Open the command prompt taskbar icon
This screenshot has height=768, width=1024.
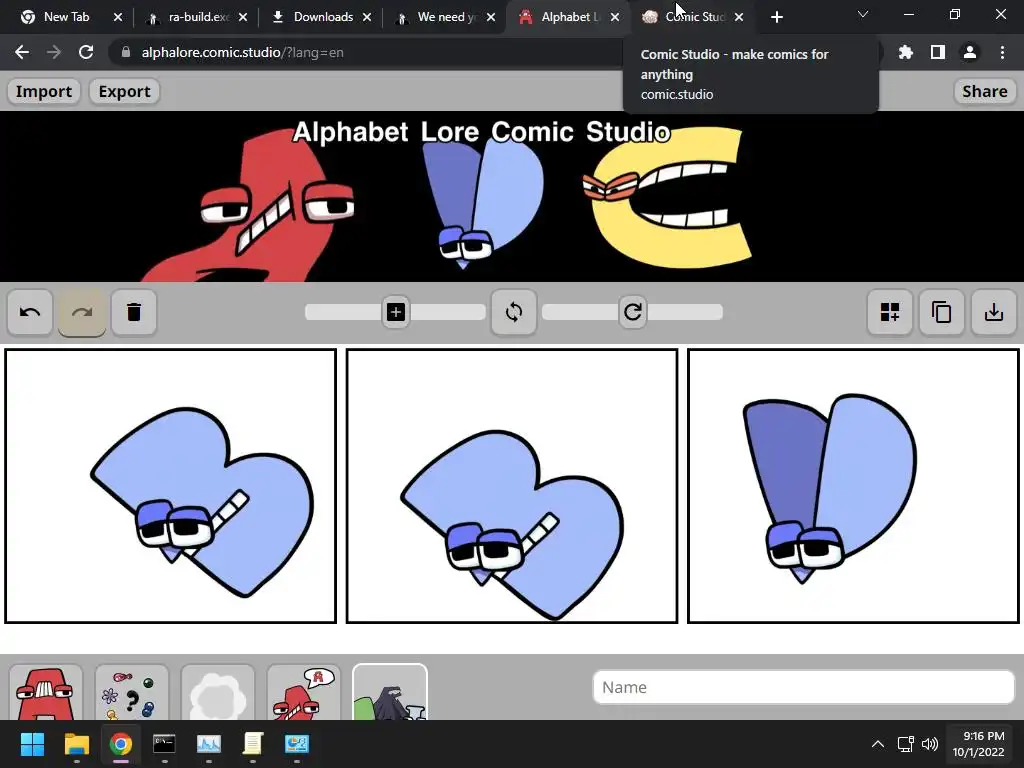coord(164,744)
